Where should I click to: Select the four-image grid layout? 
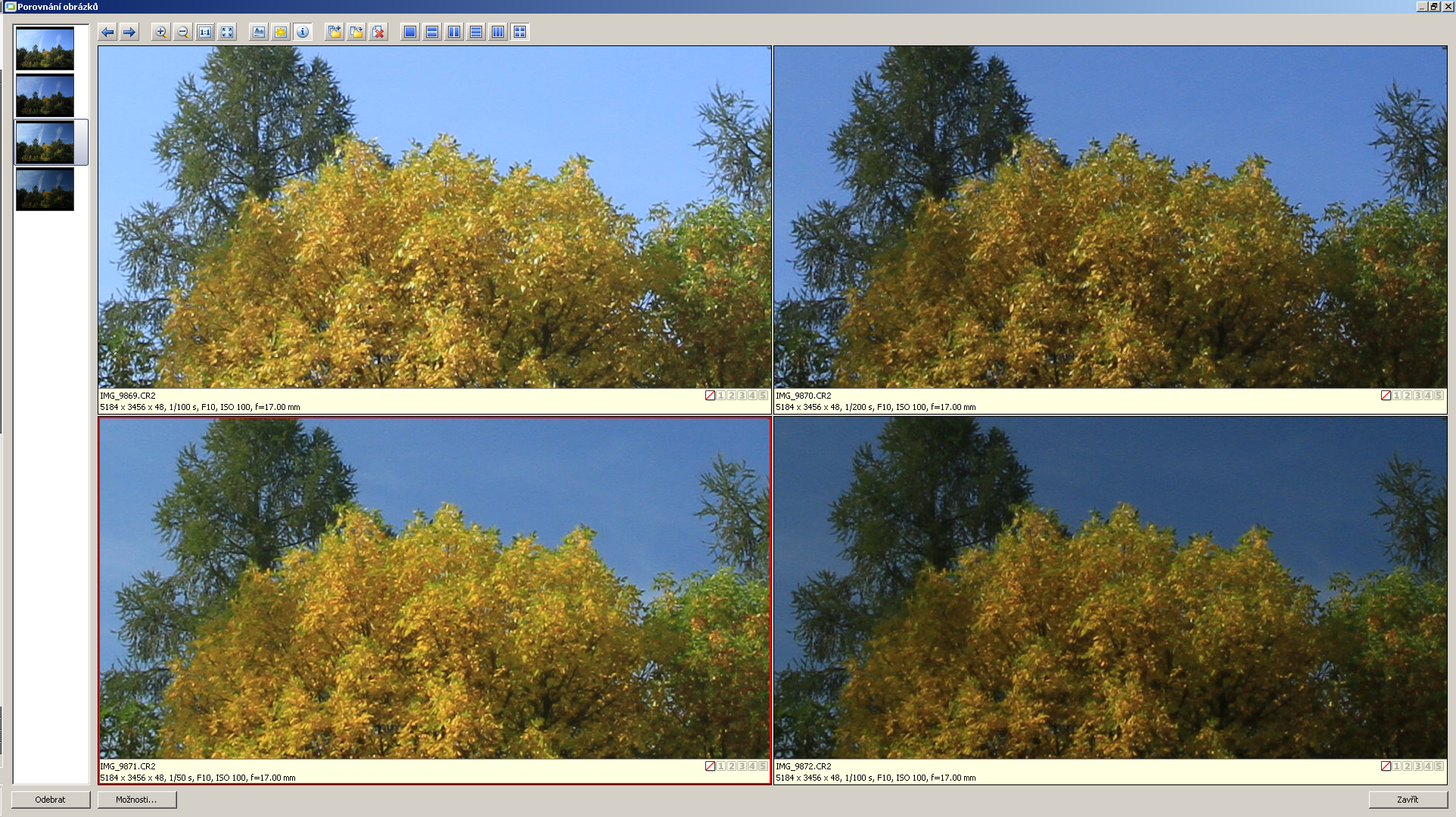tap(520, 33)
